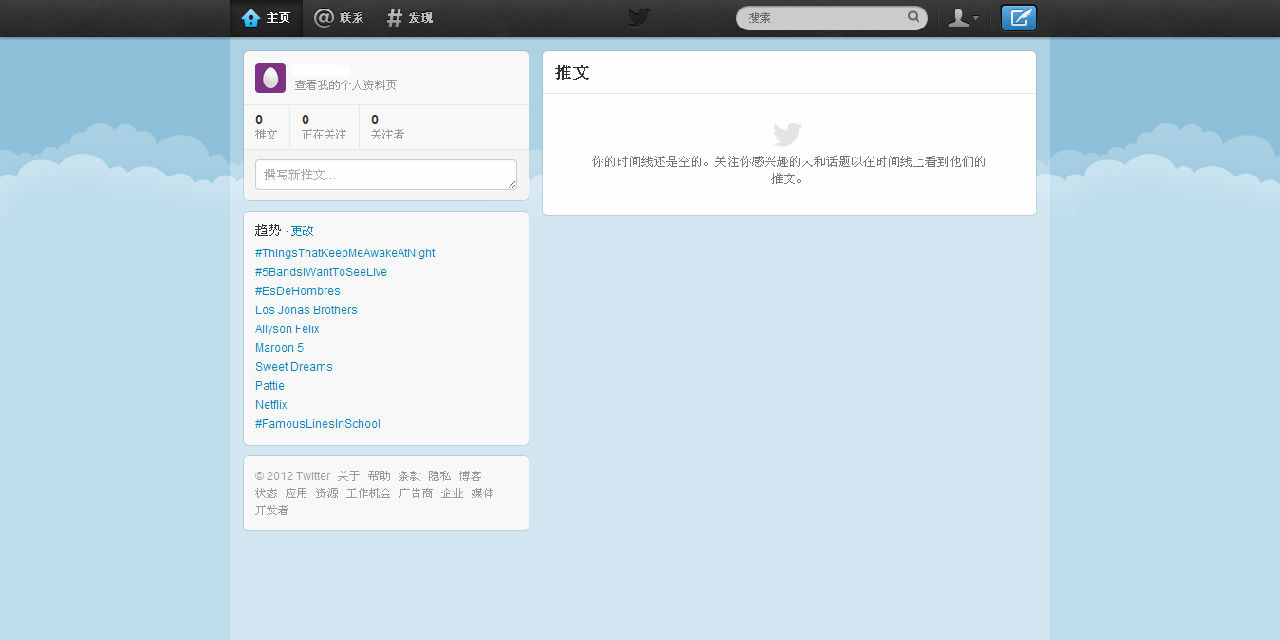Click the Twitter bird logo in top bar
This screenshot has width=1280, height=640.
(639, 17)
